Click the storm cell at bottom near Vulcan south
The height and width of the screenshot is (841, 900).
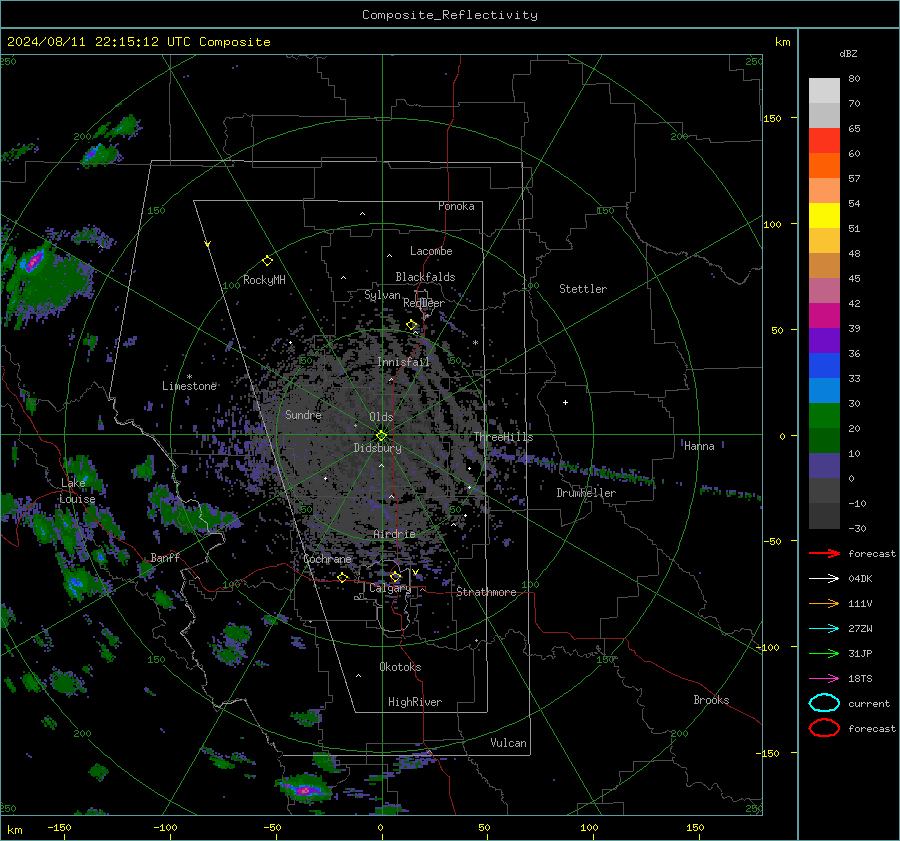tap(304, 790)
